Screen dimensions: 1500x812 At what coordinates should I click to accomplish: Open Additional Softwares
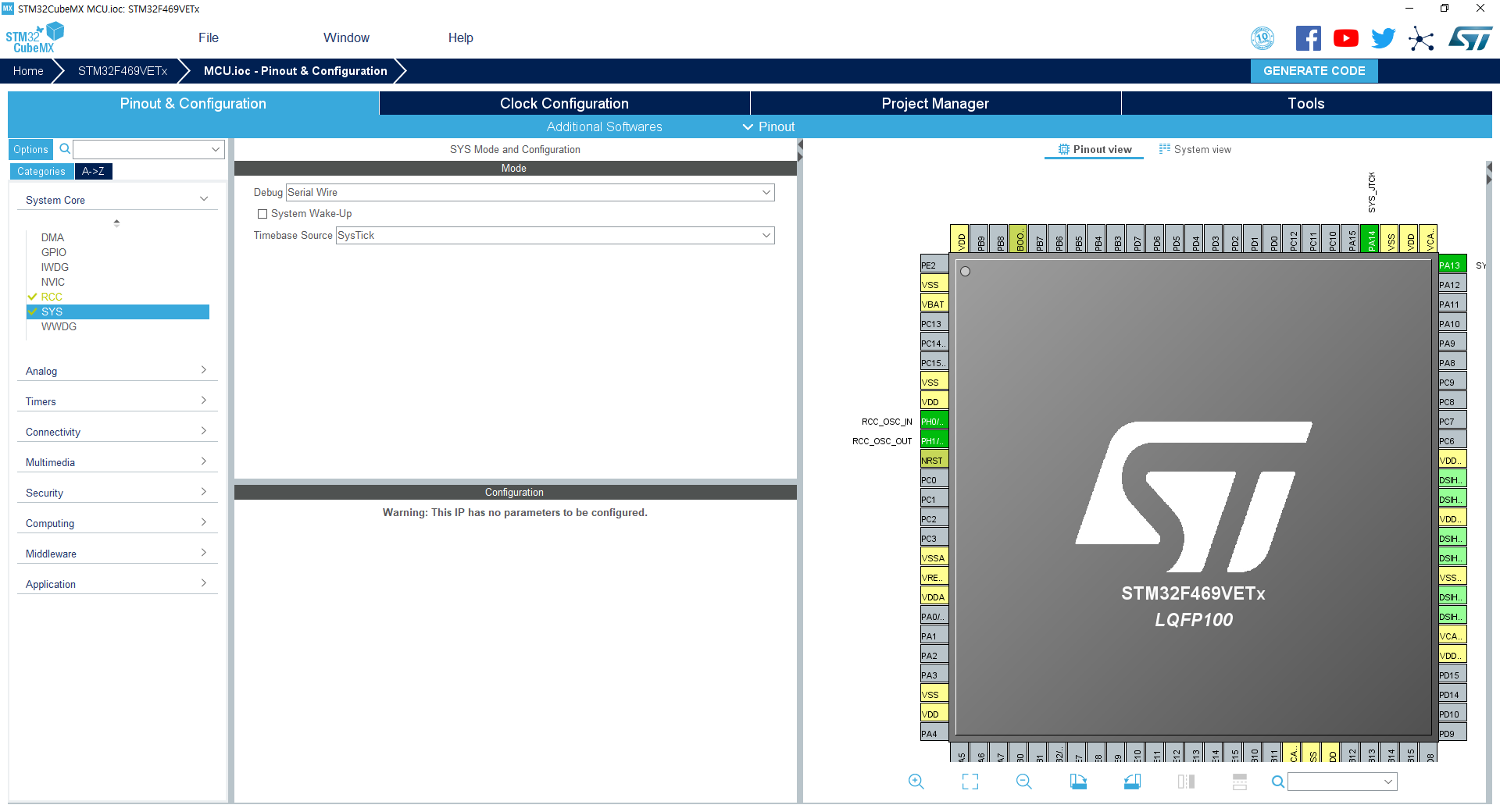point(604,126)
